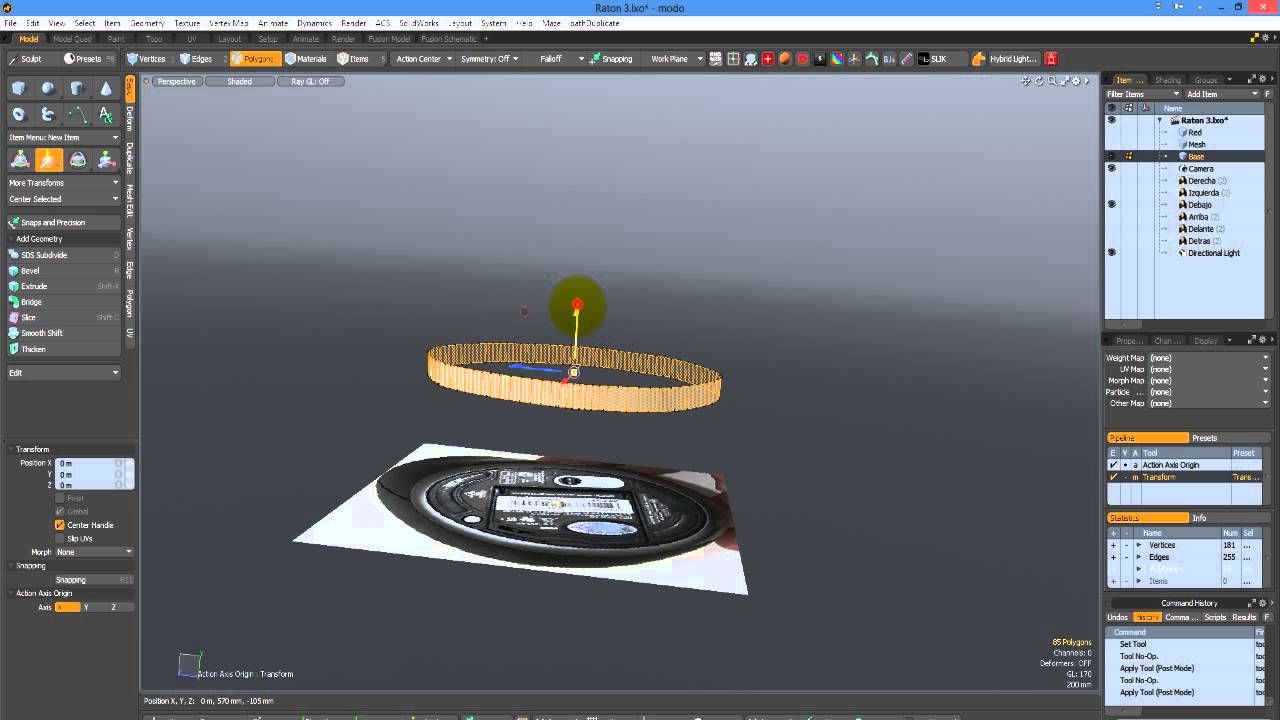The height and width of the screenshot is (720, 1280).
Task: Add a cube primitive from the toolbox
Action: [19, 89]
